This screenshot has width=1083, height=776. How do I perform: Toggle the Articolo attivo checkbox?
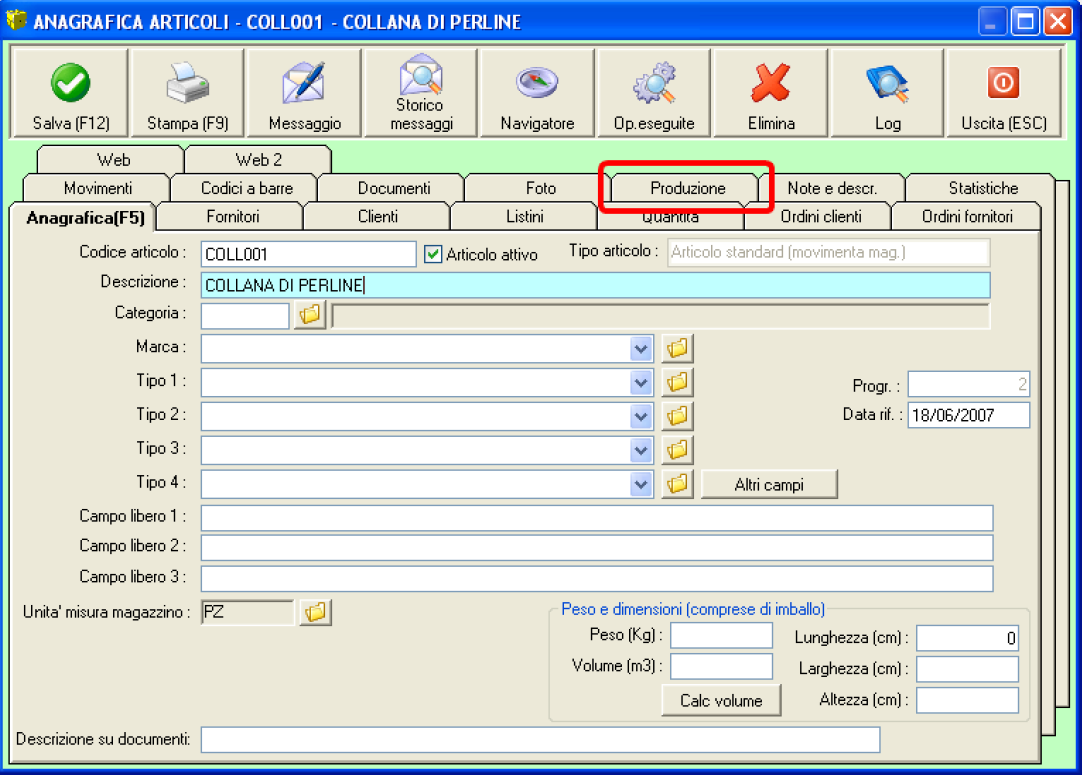[433, 254]
